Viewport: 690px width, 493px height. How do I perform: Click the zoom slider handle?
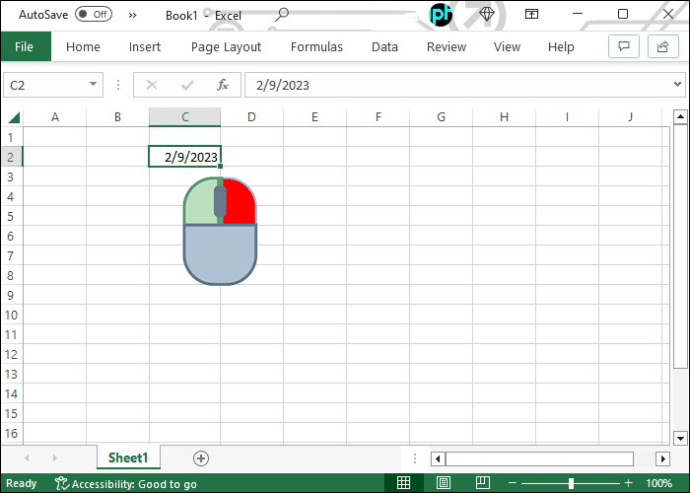click(571, 483)
